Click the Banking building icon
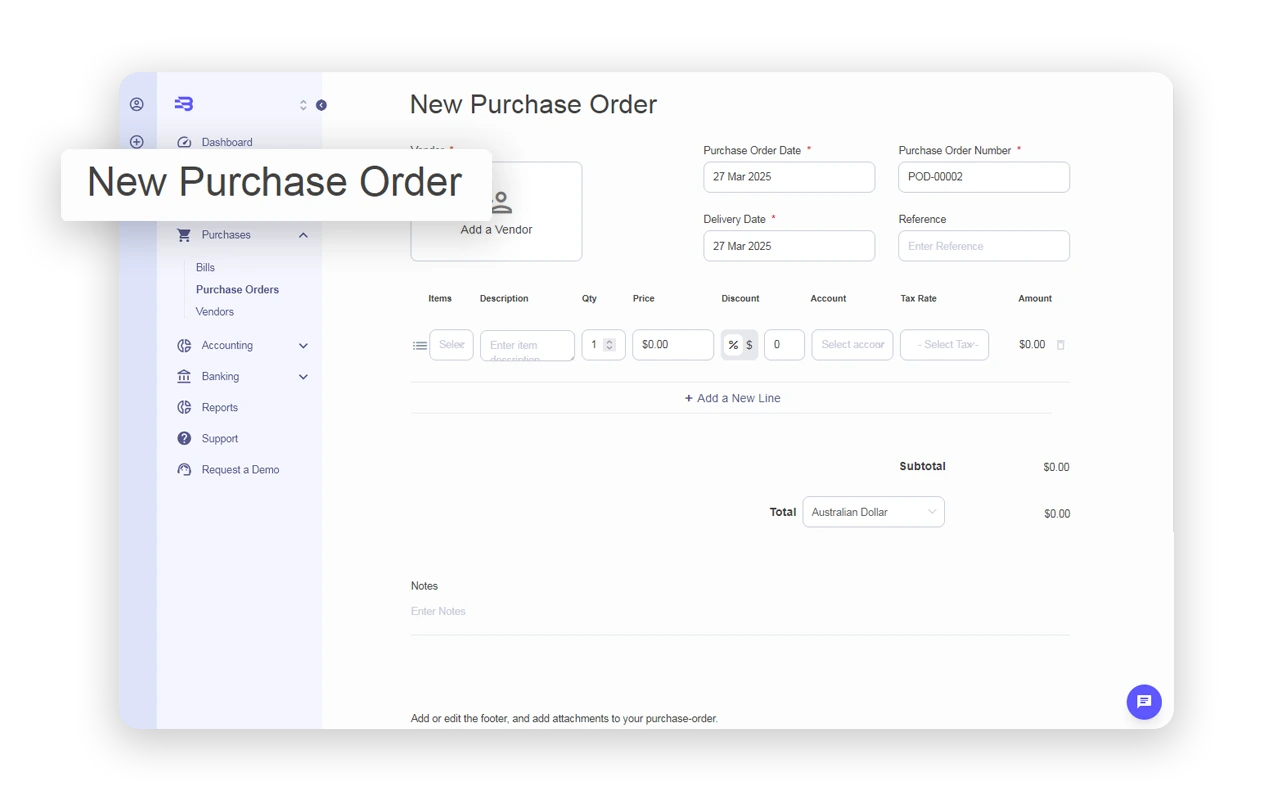The image size is (1280, 800). (x=184, y=377)
